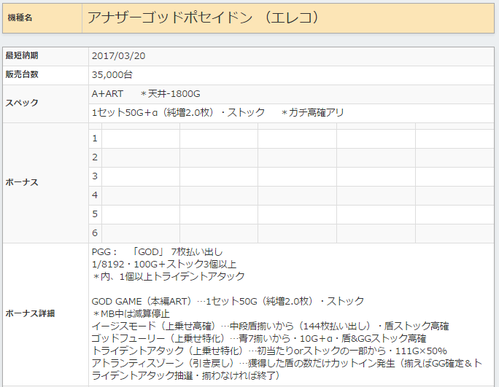Select the line ＊内、1個以上トライデントアタック
The width and height of the screenshot is (499, 387).
pos(168,277)
